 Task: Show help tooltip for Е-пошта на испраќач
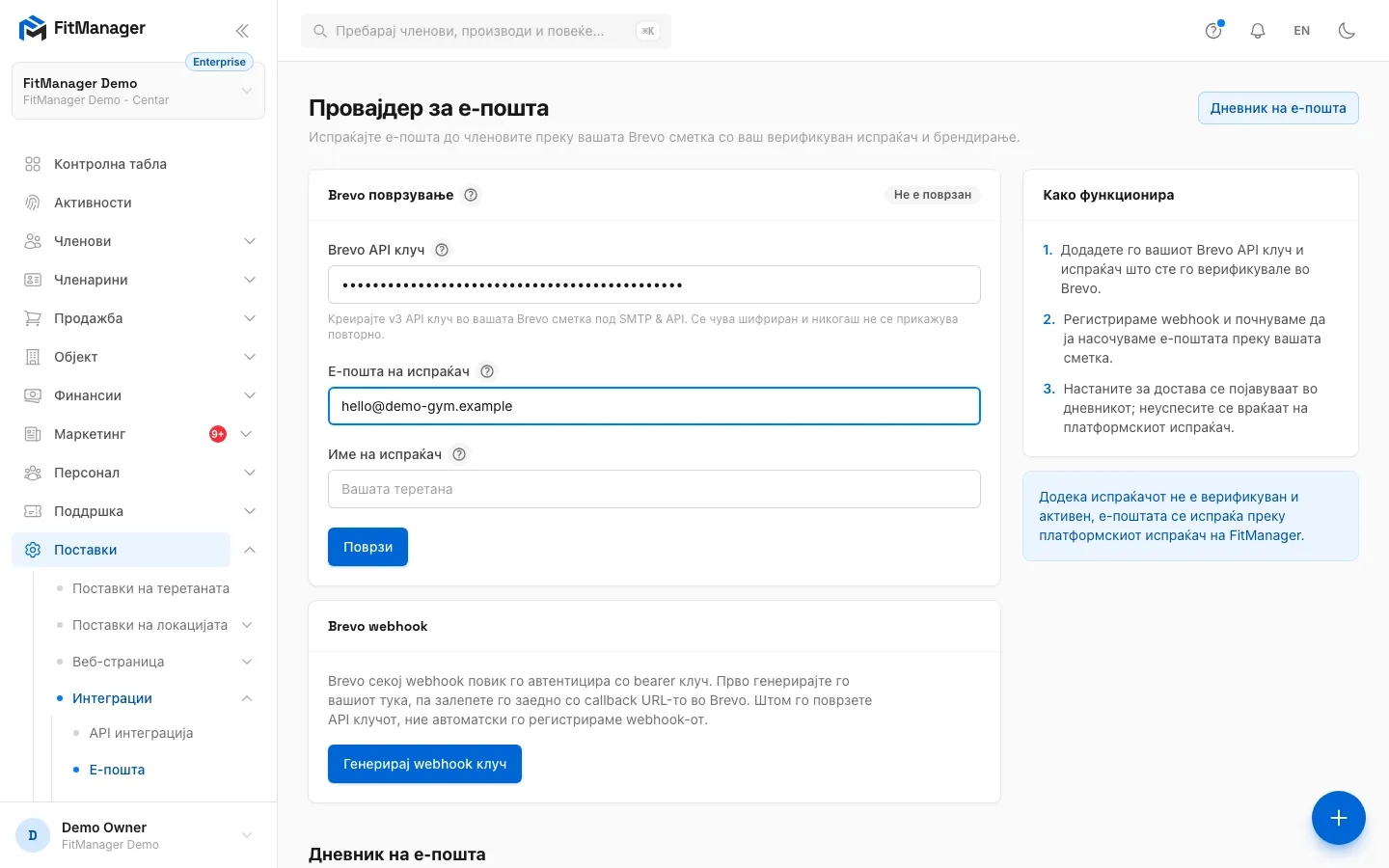tap(487, 371)
